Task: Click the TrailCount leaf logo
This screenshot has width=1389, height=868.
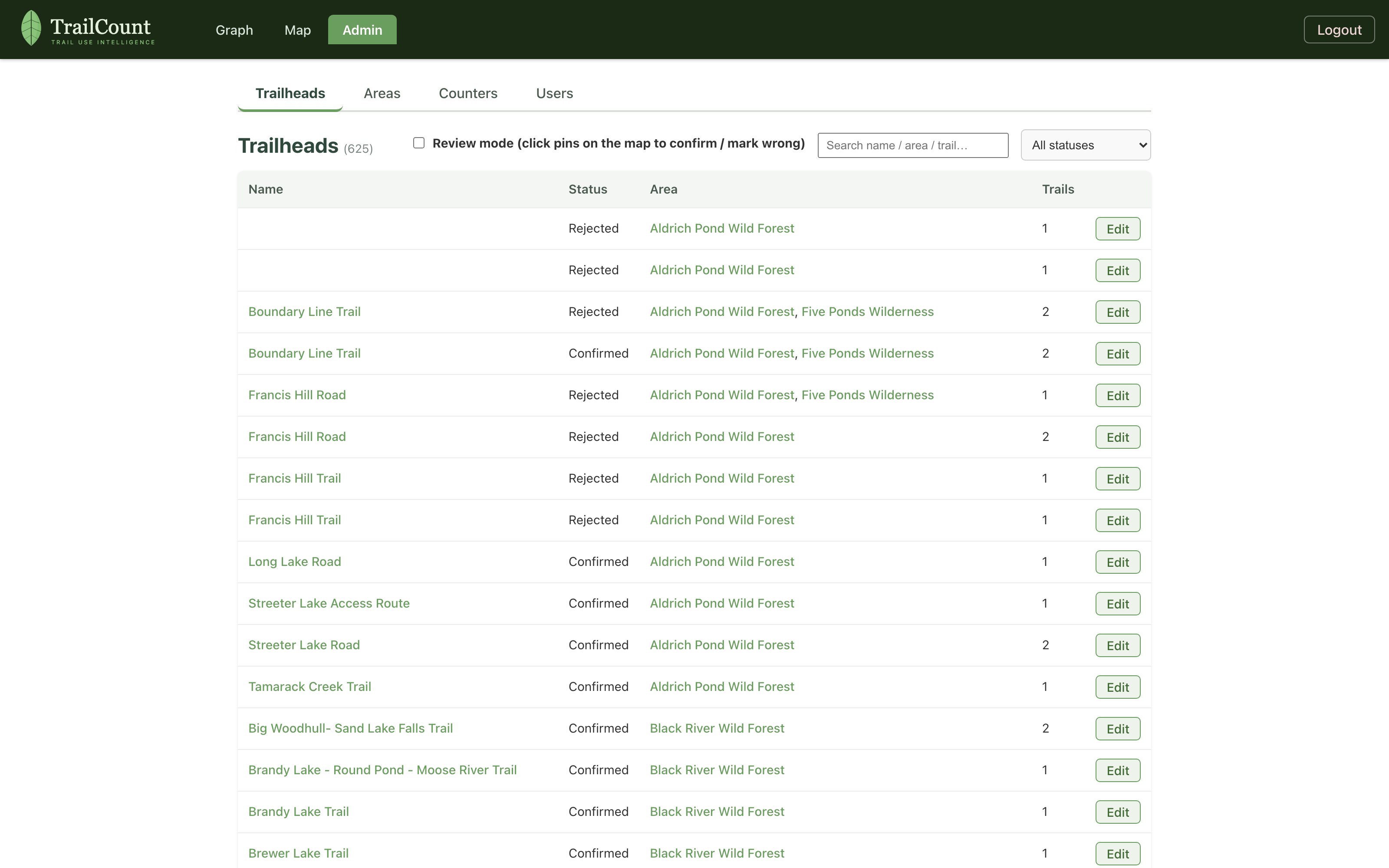Action: coord(31,28)
